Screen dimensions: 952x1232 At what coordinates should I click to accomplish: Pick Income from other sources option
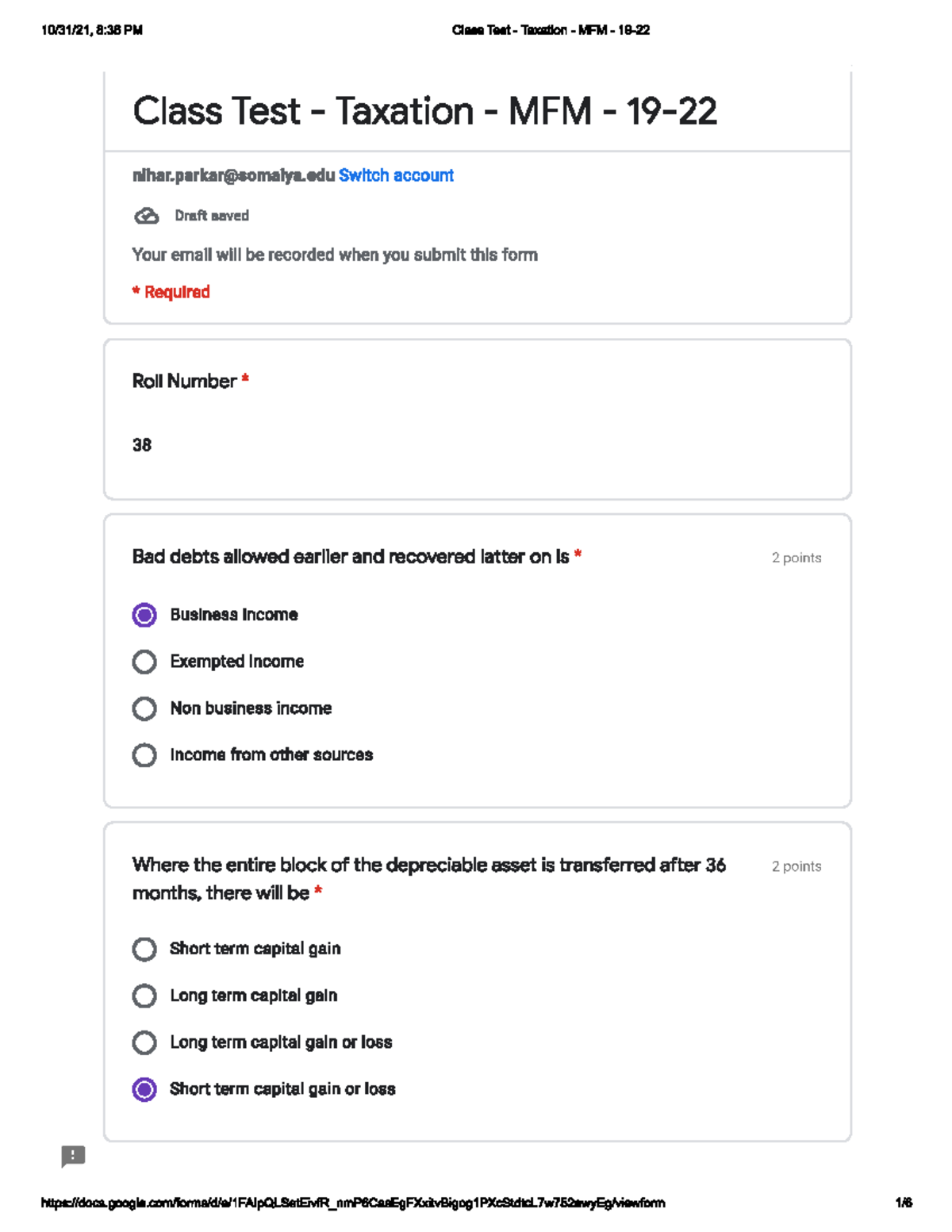(x=144, y=754)
